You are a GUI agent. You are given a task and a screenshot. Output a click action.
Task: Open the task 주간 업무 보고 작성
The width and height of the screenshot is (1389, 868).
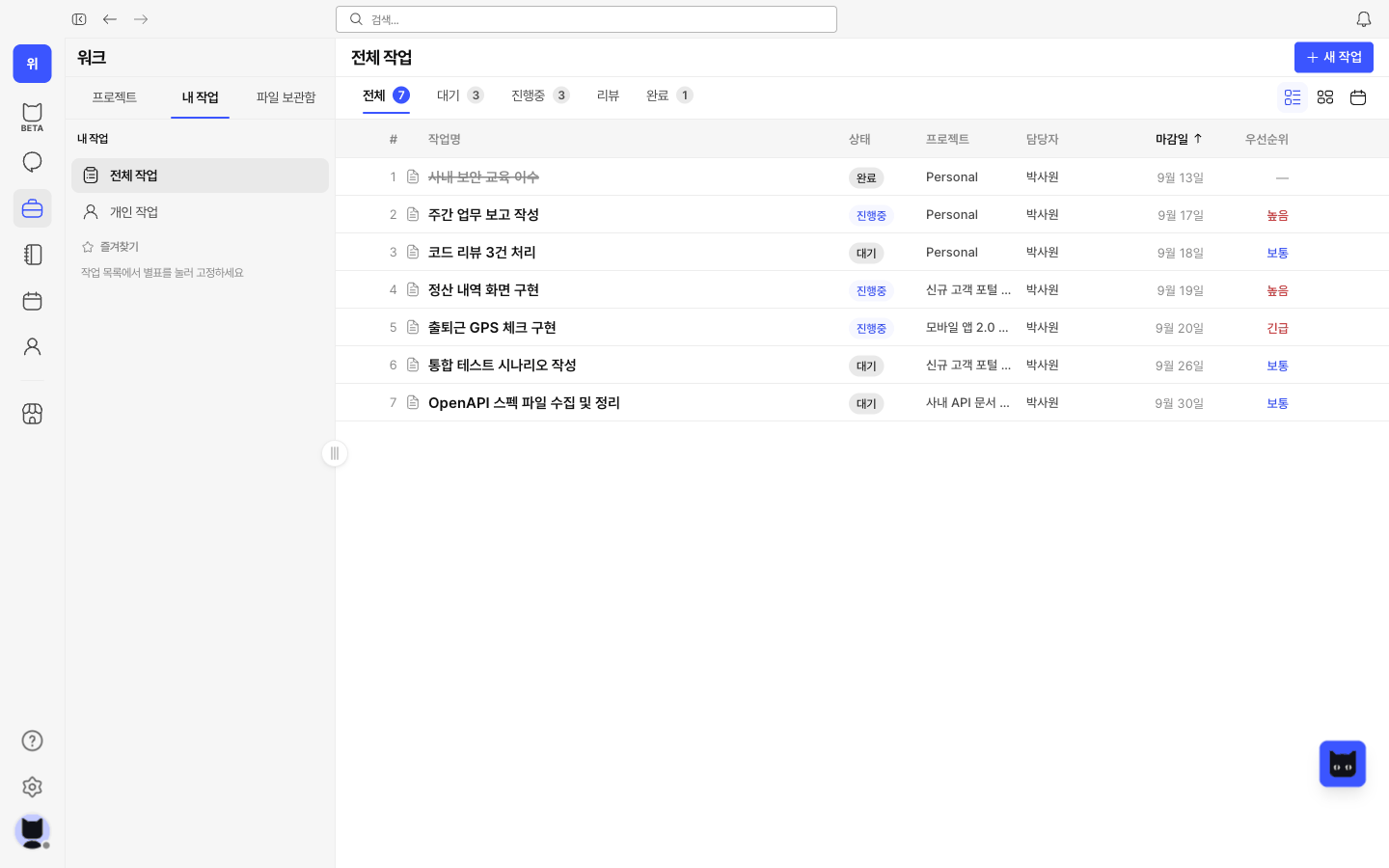483,214
